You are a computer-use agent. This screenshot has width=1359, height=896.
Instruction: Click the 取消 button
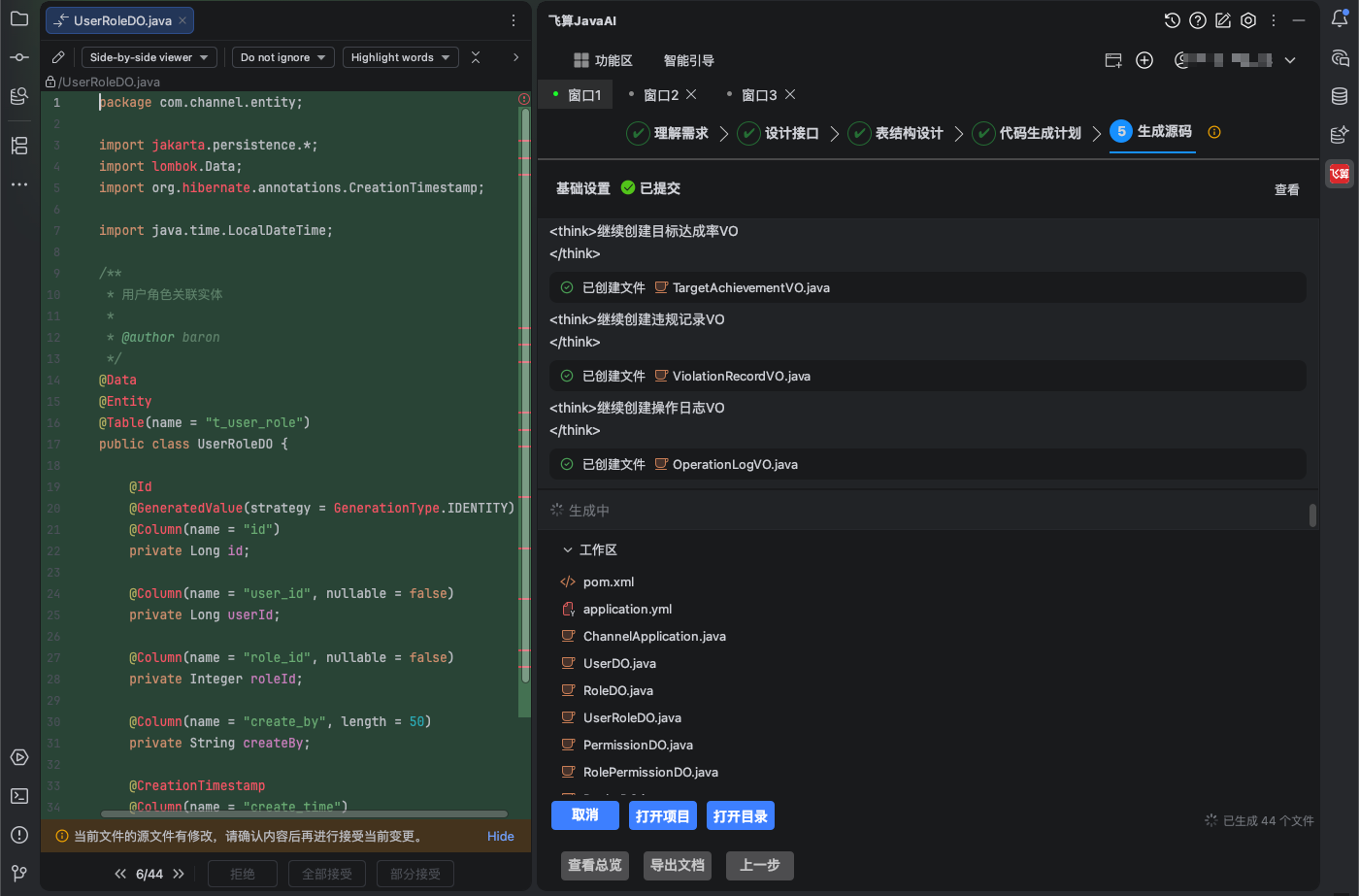tap(585, 815)
